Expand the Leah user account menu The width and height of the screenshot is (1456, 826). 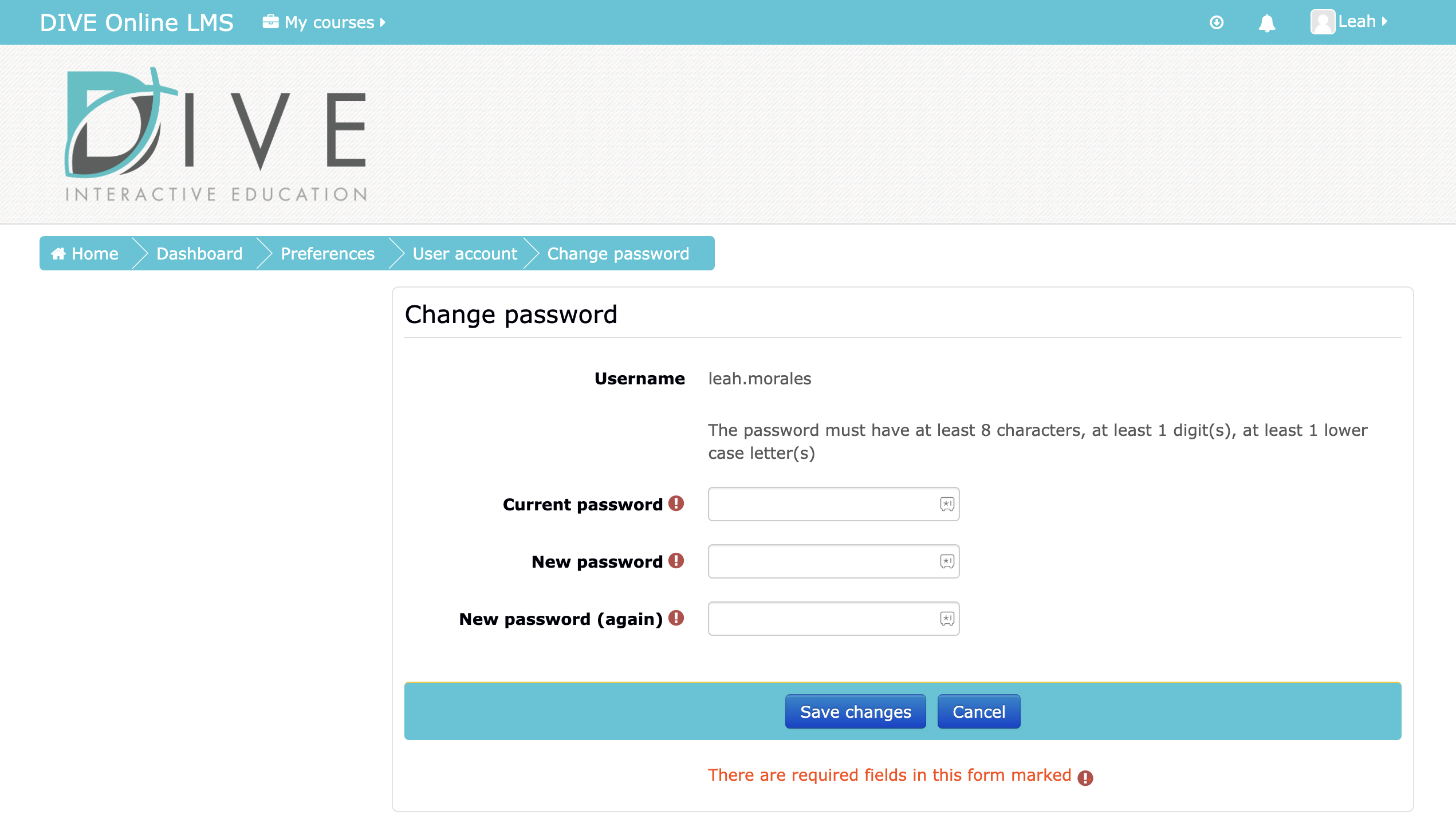point(1359,21)
